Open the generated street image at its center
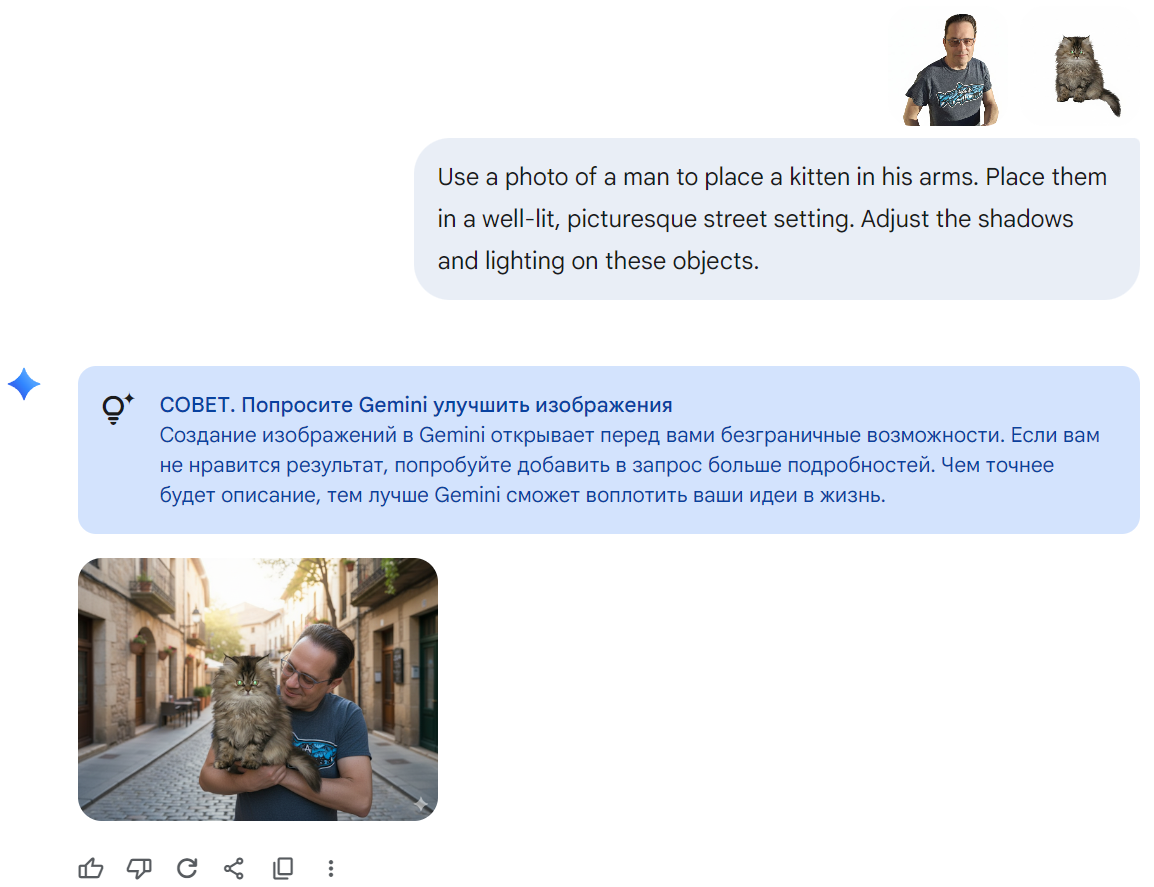 [x=258, y=689]
